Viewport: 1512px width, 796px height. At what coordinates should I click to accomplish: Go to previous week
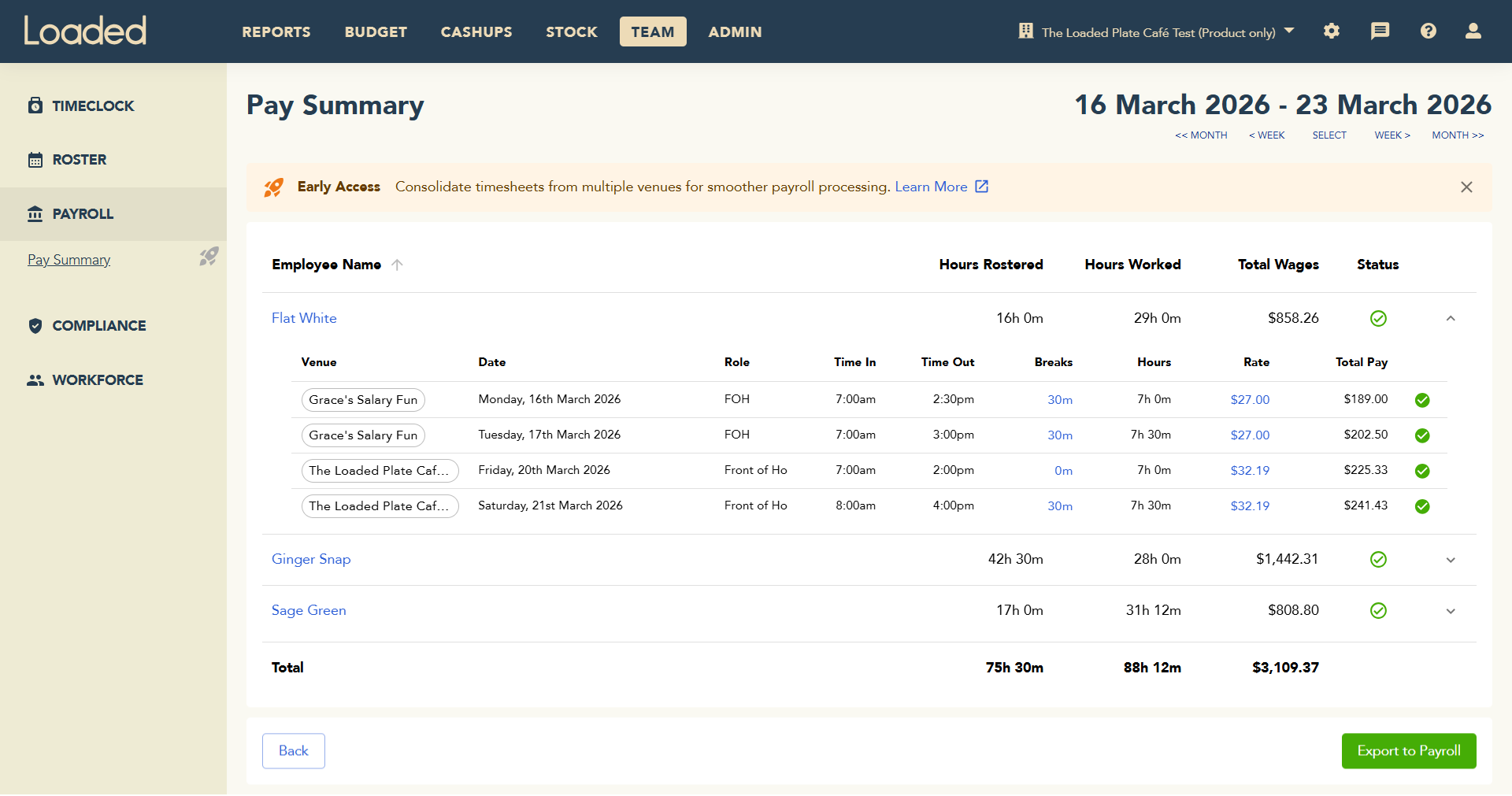point(1267,135)
